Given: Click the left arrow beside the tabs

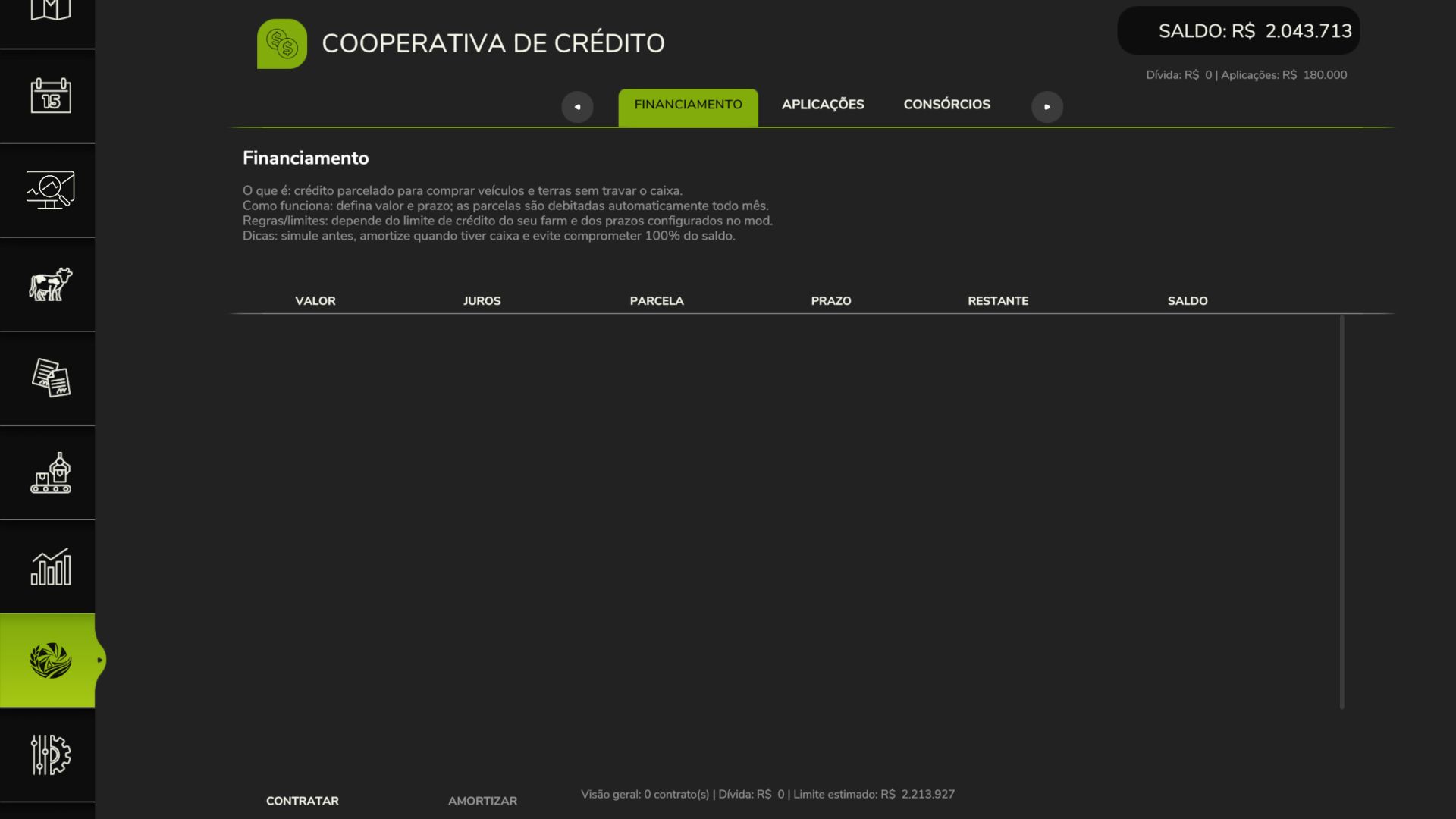Looking at the screenshot, I should [x=578, y=107].
